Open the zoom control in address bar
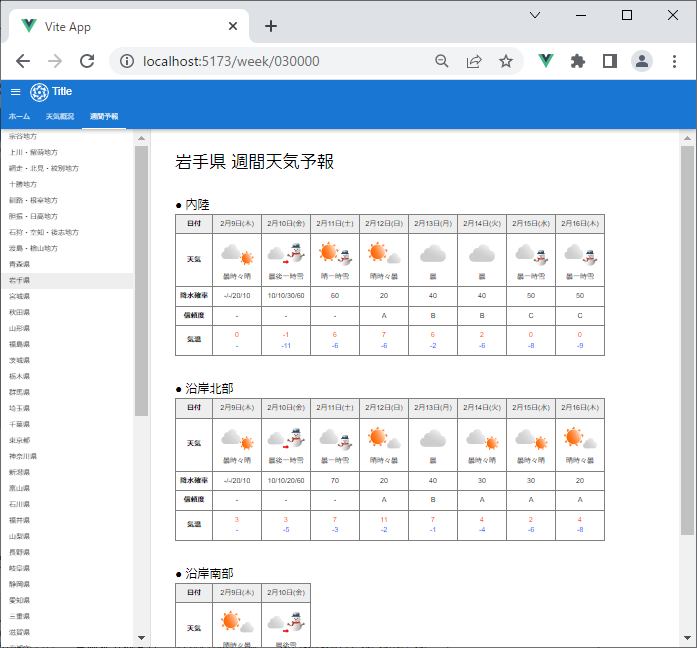697x648 pixels. click(441, 61)
